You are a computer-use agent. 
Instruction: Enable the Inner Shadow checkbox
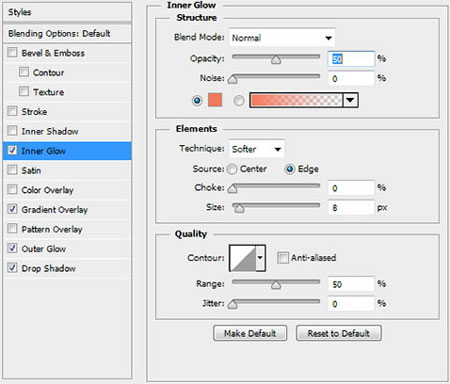coord(12,131)
